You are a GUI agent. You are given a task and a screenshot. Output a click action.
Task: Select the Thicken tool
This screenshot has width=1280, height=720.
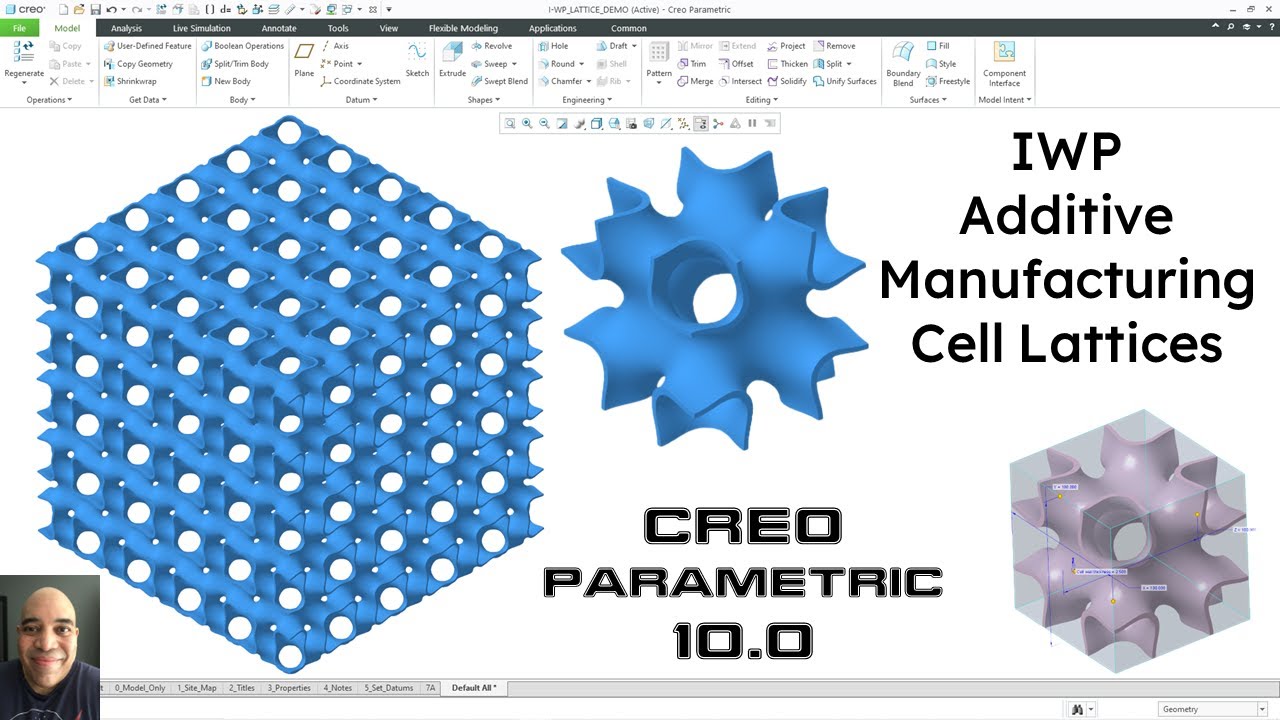pos(787,64)
